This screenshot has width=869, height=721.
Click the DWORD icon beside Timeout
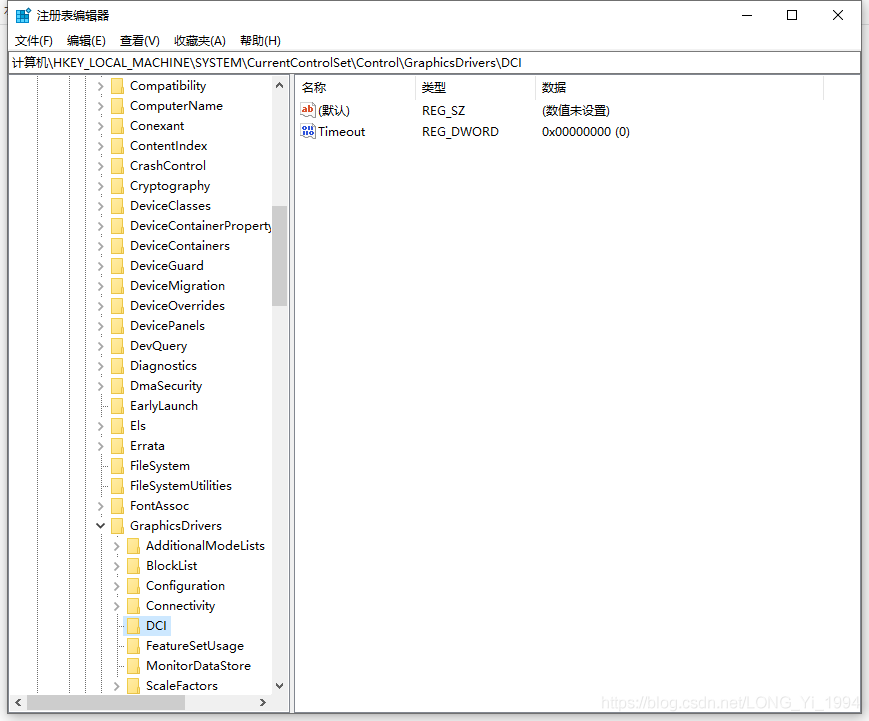(x=308, y=131)
